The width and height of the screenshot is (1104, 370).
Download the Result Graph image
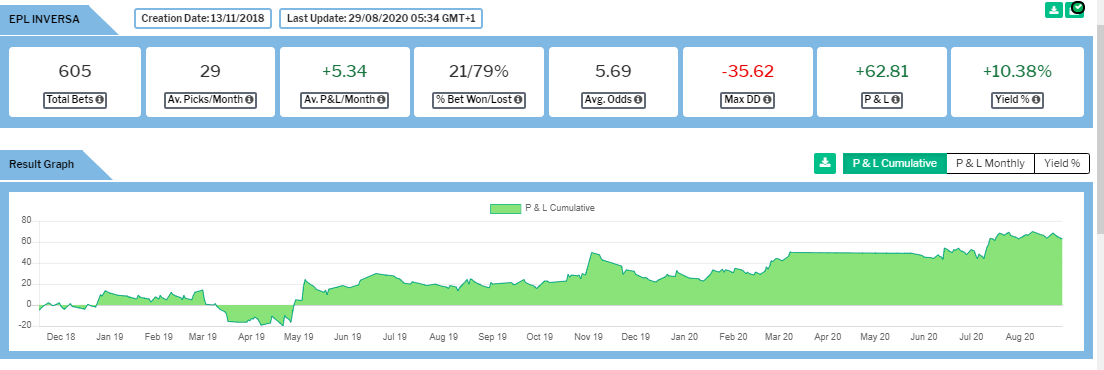point(824,163)
